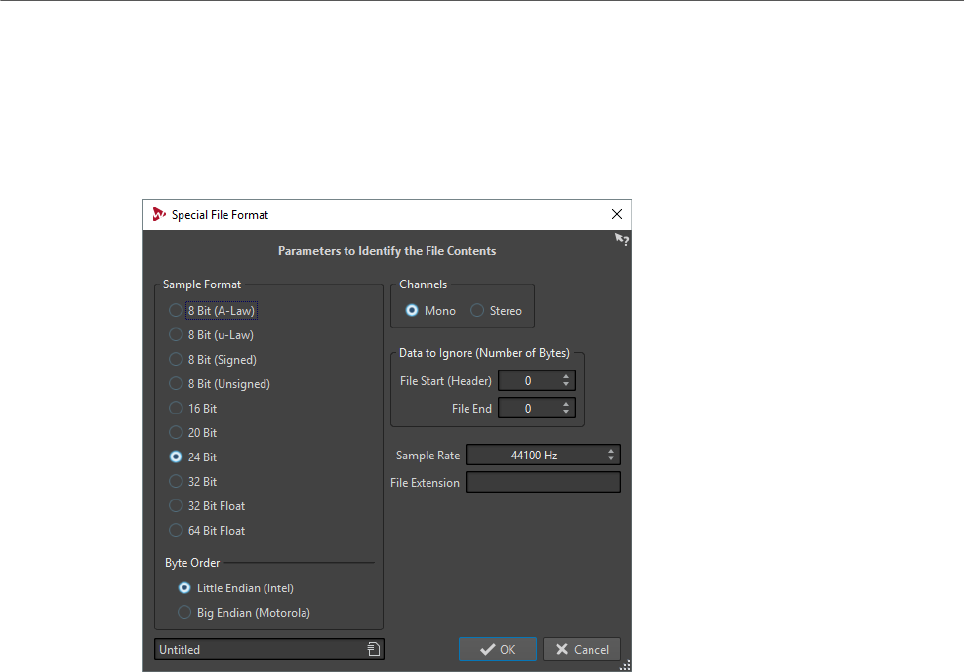
Task: Select Stereo channels option
Action: [x=496, y=311]
